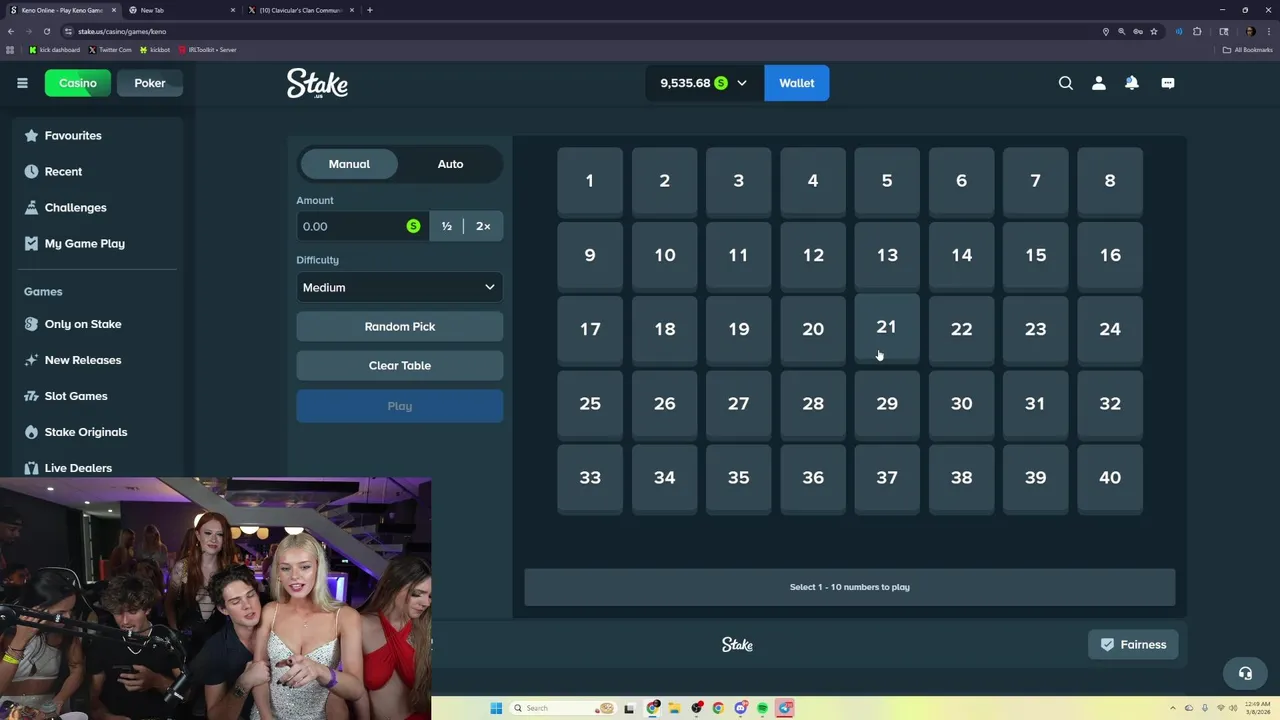This screenshot has width=1280, height=720.
Task: Open the Fairness panel
Action: point(1133,645)
